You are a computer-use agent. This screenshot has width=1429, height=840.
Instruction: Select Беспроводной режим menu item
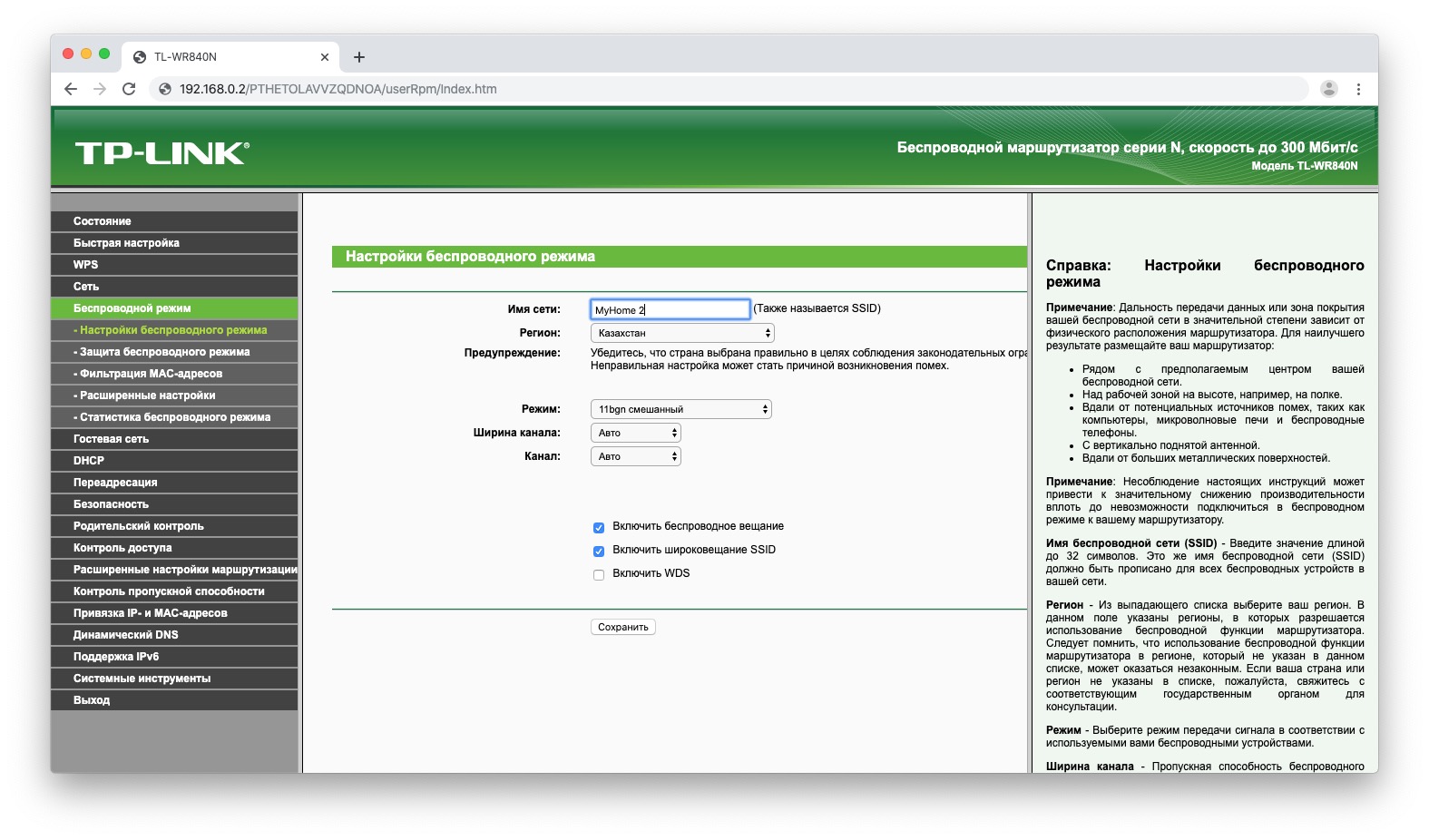[174, 308]
